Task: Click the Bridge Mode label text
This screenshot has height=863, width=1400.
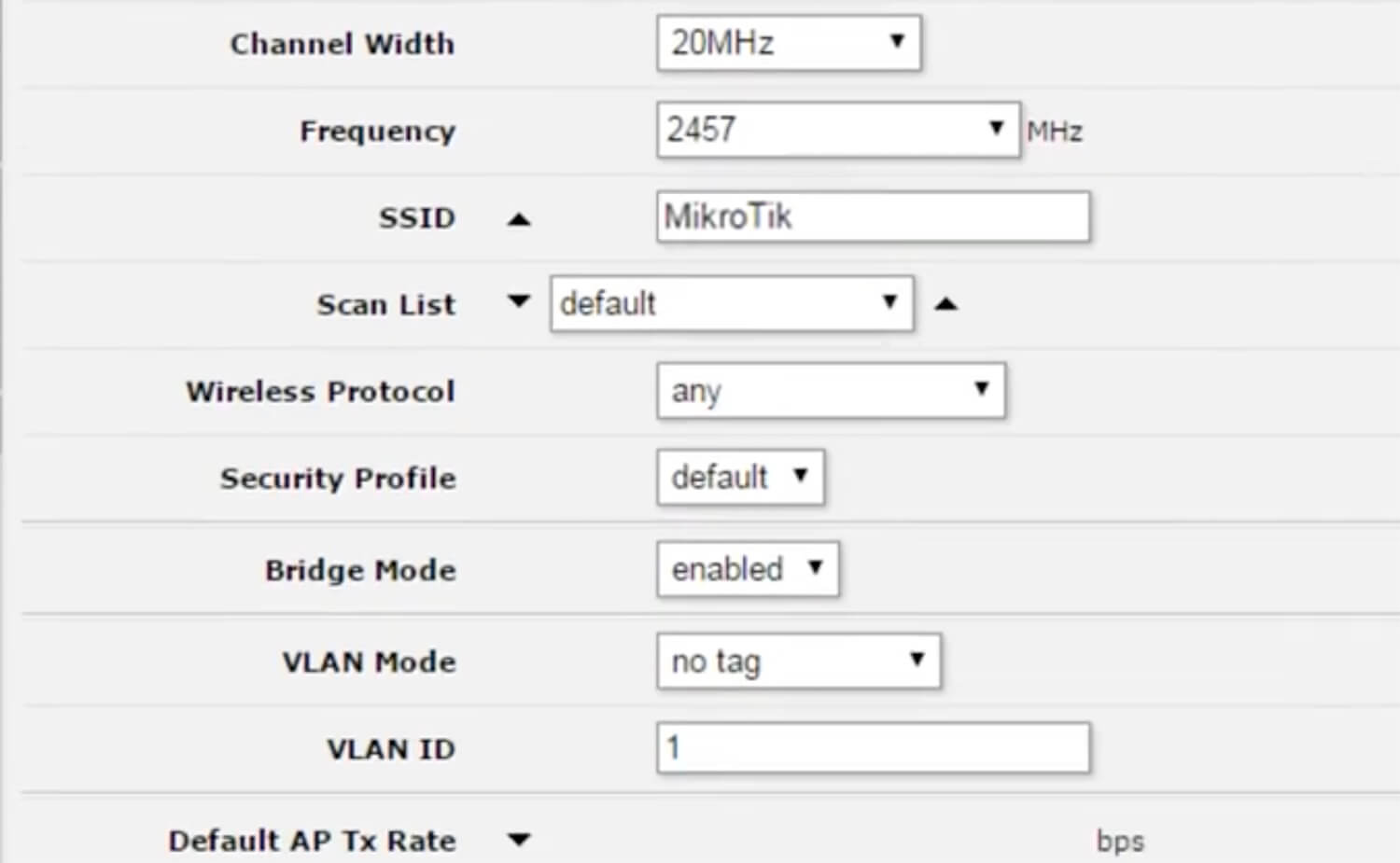Action: (x=360, y=570)
